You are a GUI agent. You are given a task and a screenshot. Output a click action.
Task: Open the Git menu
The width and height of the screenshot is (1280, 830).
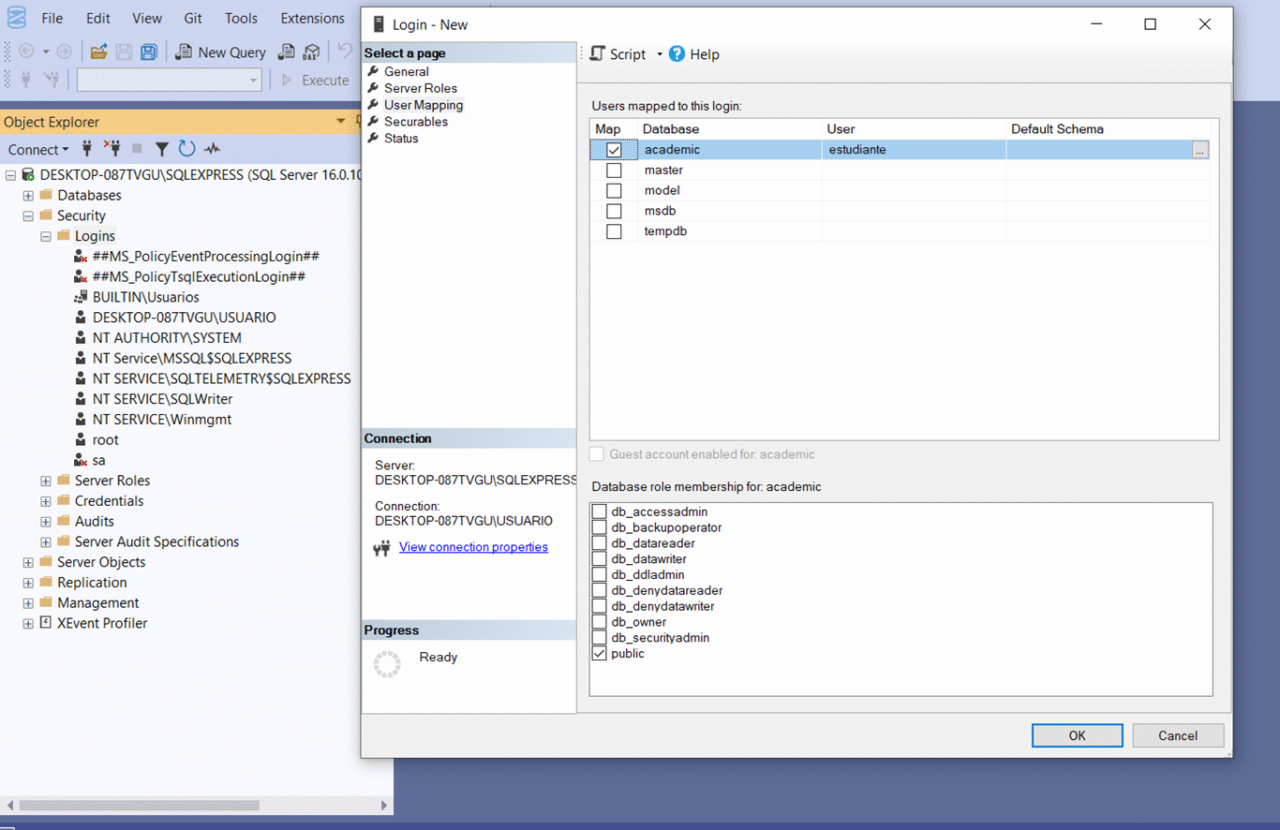(193, 18)
